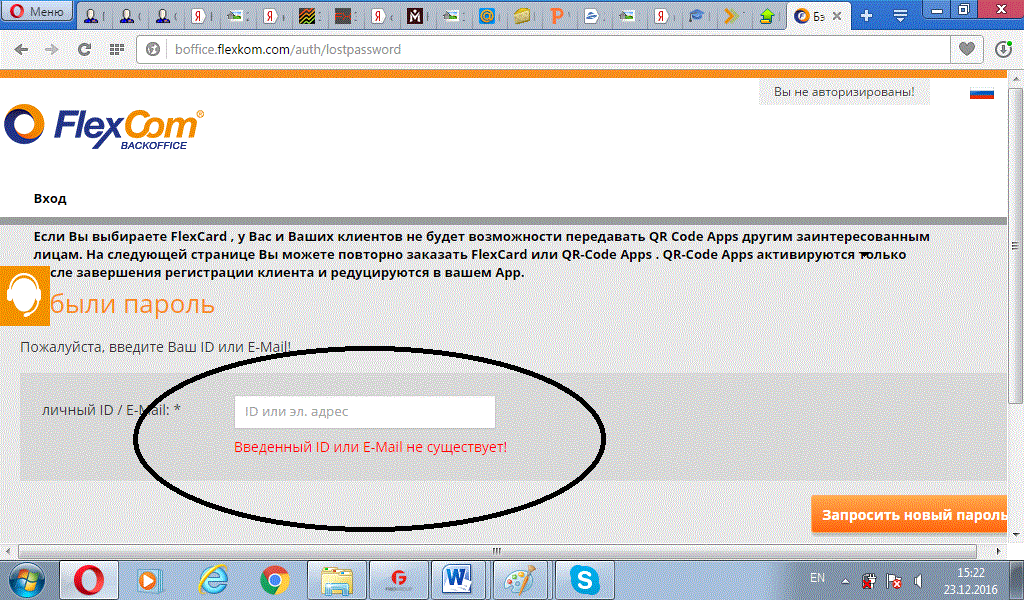Open the red G app in taskbar

[398, 580]
